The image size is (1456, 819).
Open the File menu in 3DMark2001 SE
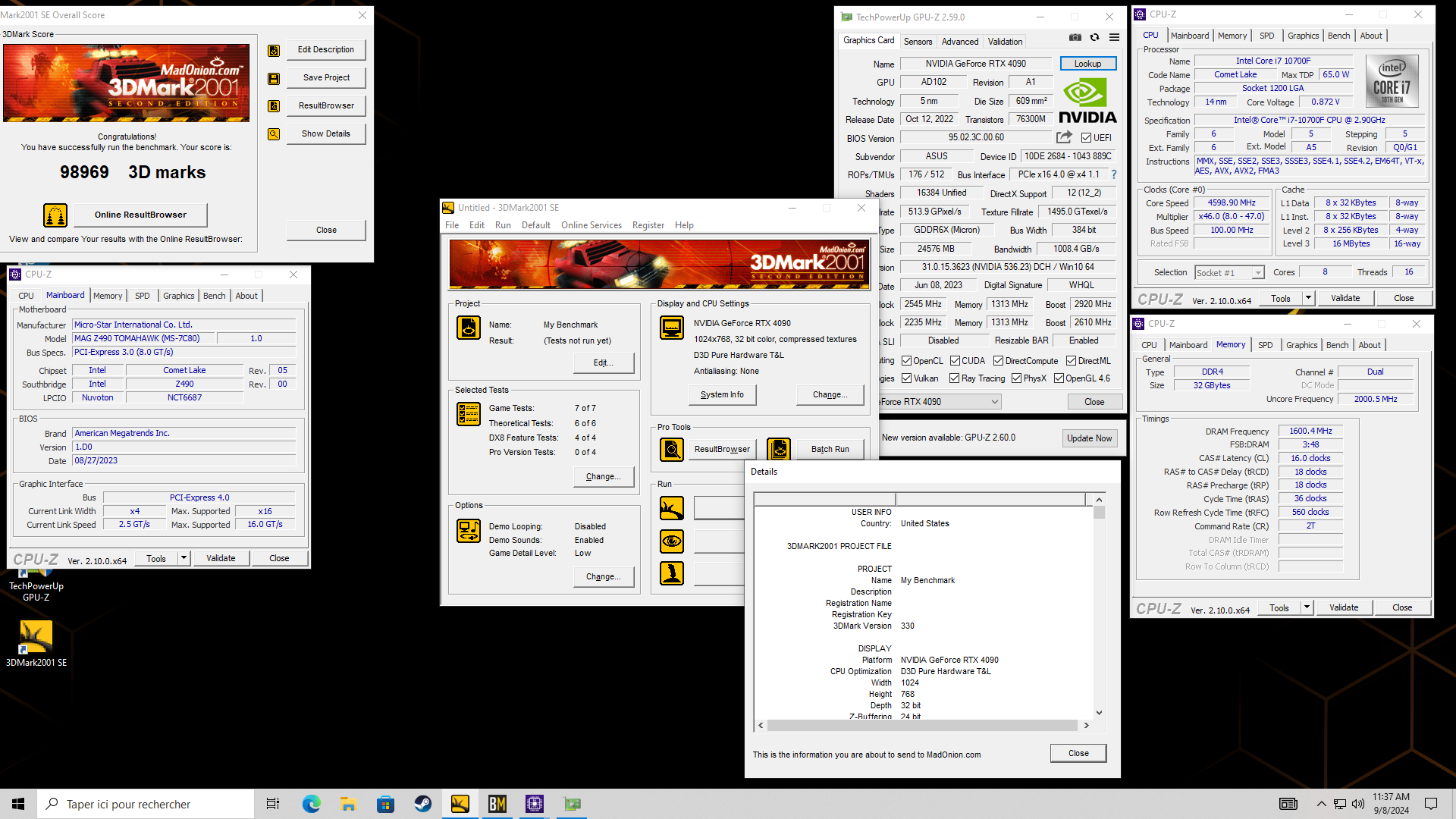[x=452, y=225]
